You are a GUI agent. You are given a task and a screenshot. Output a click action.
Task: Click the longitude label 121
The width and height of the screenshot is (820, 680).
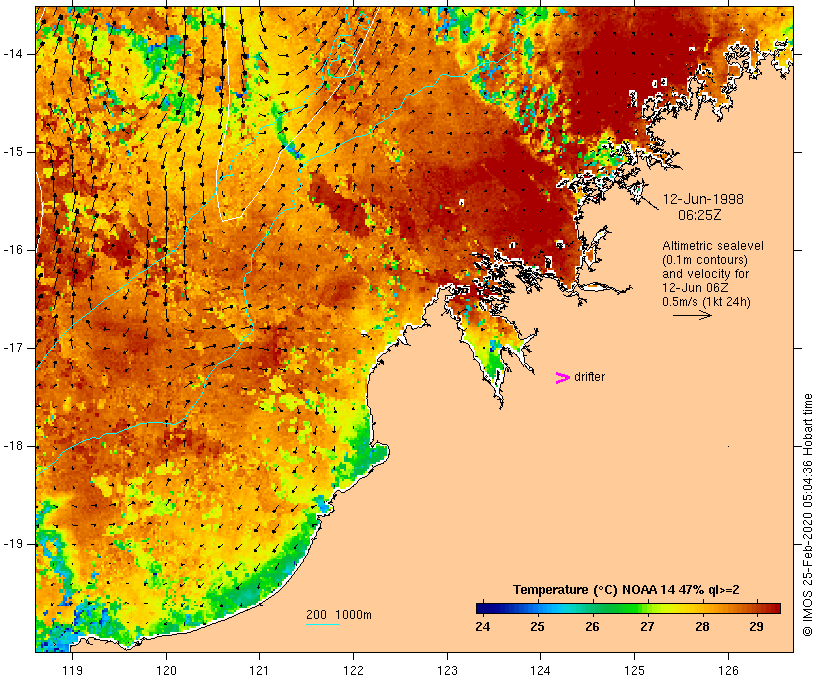coord(259,670)
